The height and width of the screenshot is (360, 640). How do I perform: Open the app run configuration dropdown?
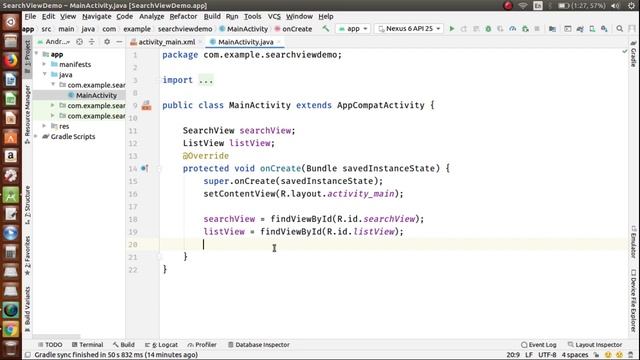(353, 29)
